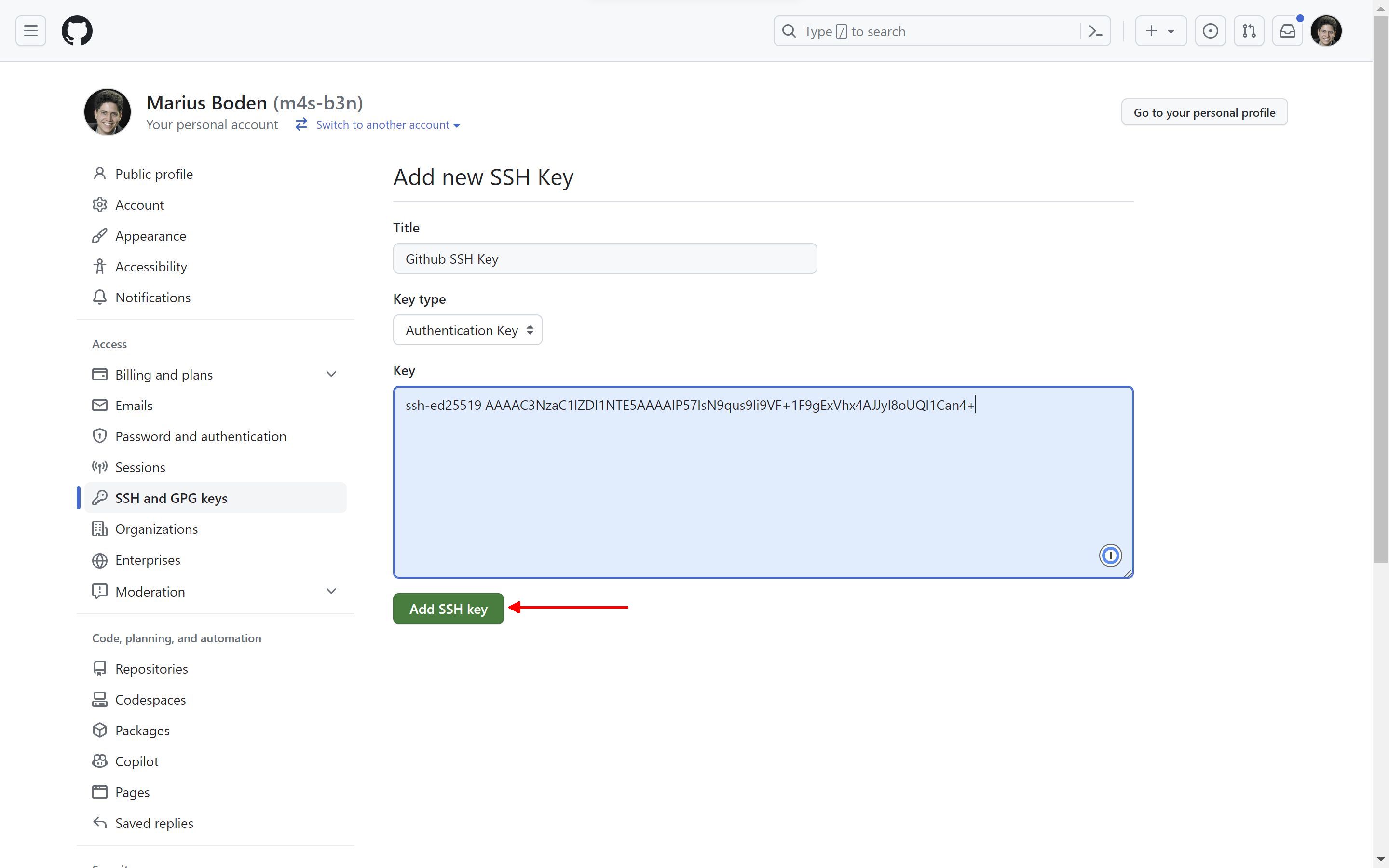Open the Authentication Key type dropdown
This screenshot has height=868, width=1389.
(467, 330)
